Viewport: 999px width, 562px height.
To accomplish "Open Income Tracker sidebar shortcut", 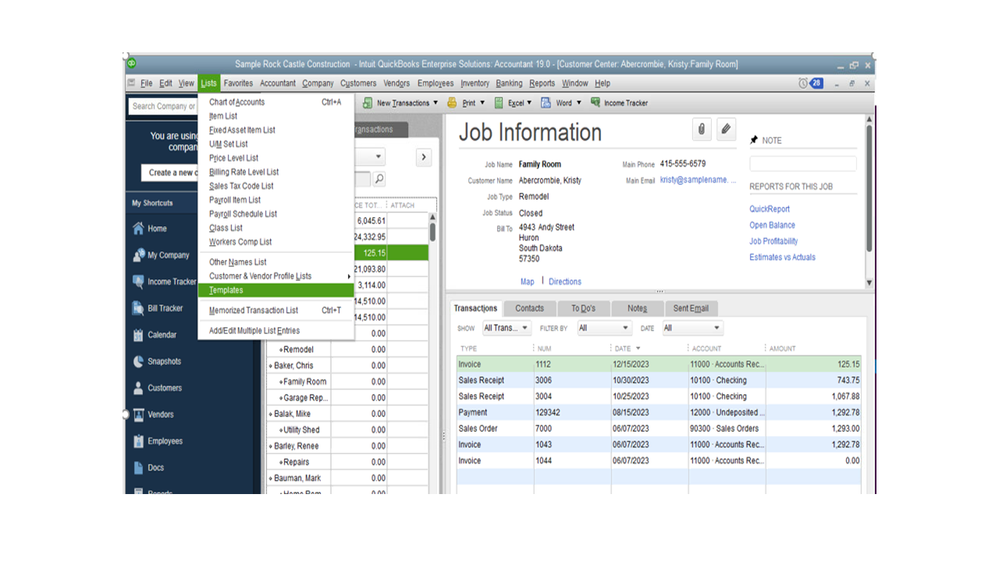I will (164, 282).
